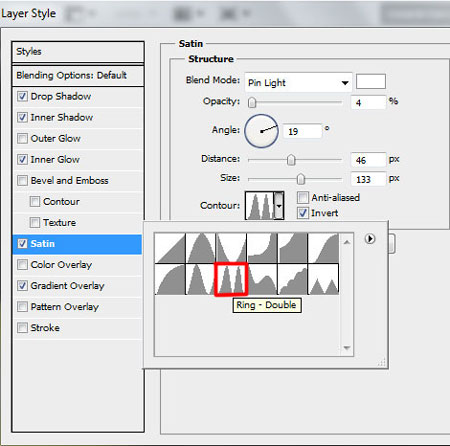Viewport: 450px width, 446px height.
Task: Click the Angle value field showing 19
Action: coord(302,131)
